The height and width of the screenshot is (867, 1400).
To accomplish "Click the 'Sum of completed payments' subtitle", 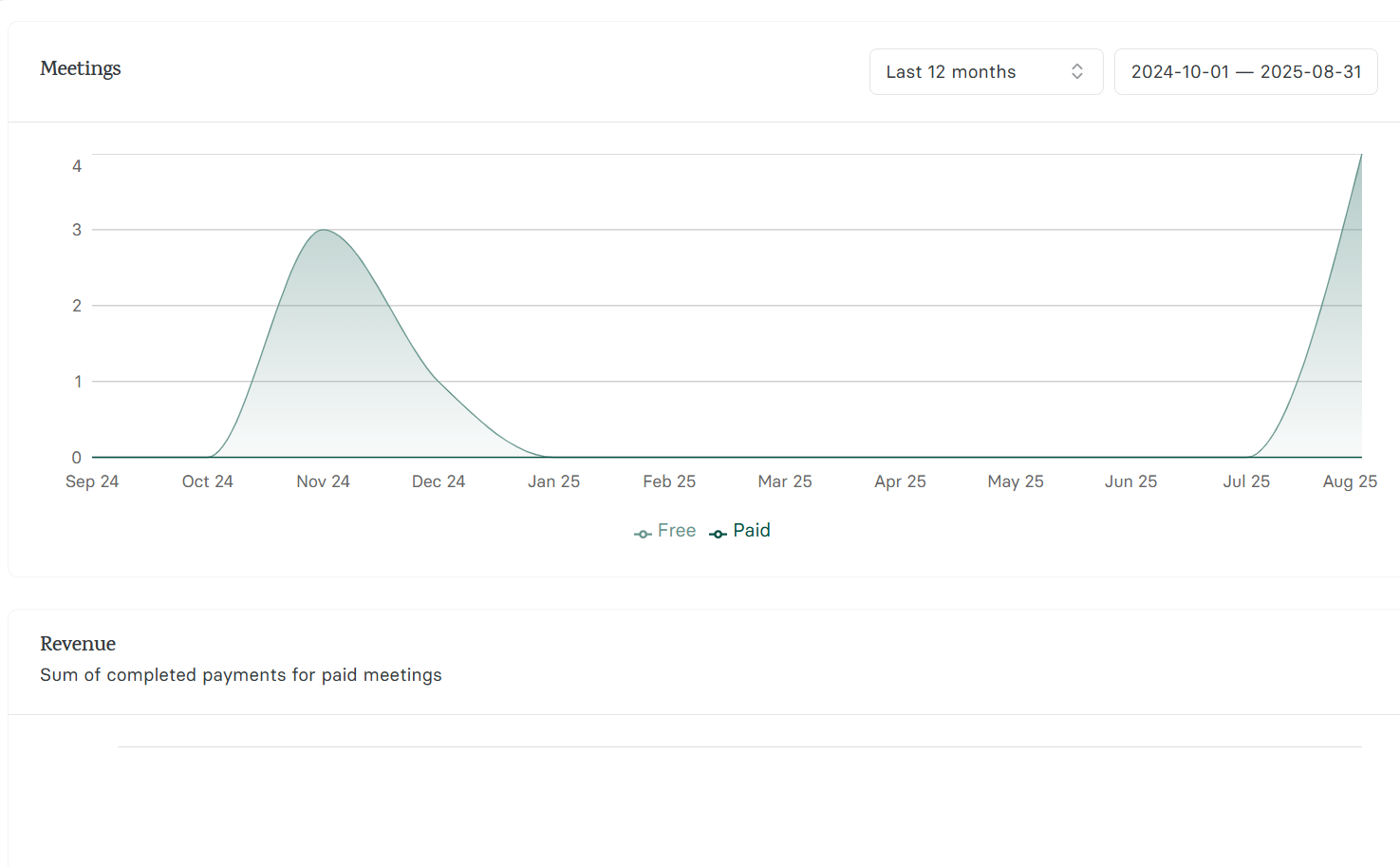I will pos(240,674).
